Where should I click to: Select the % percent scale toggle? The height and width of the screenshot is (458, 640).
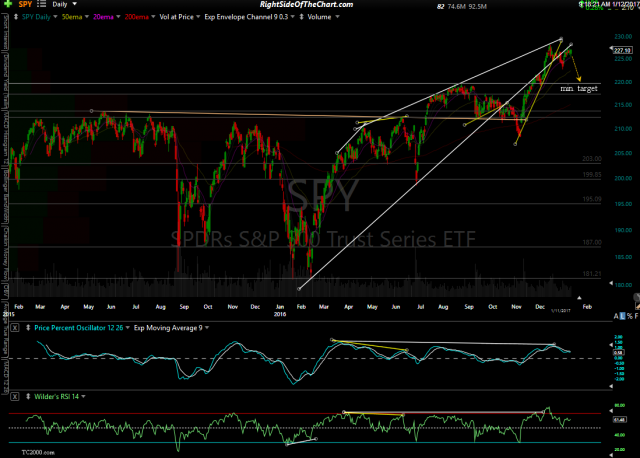pyautogui.click(x=629, y=316)
